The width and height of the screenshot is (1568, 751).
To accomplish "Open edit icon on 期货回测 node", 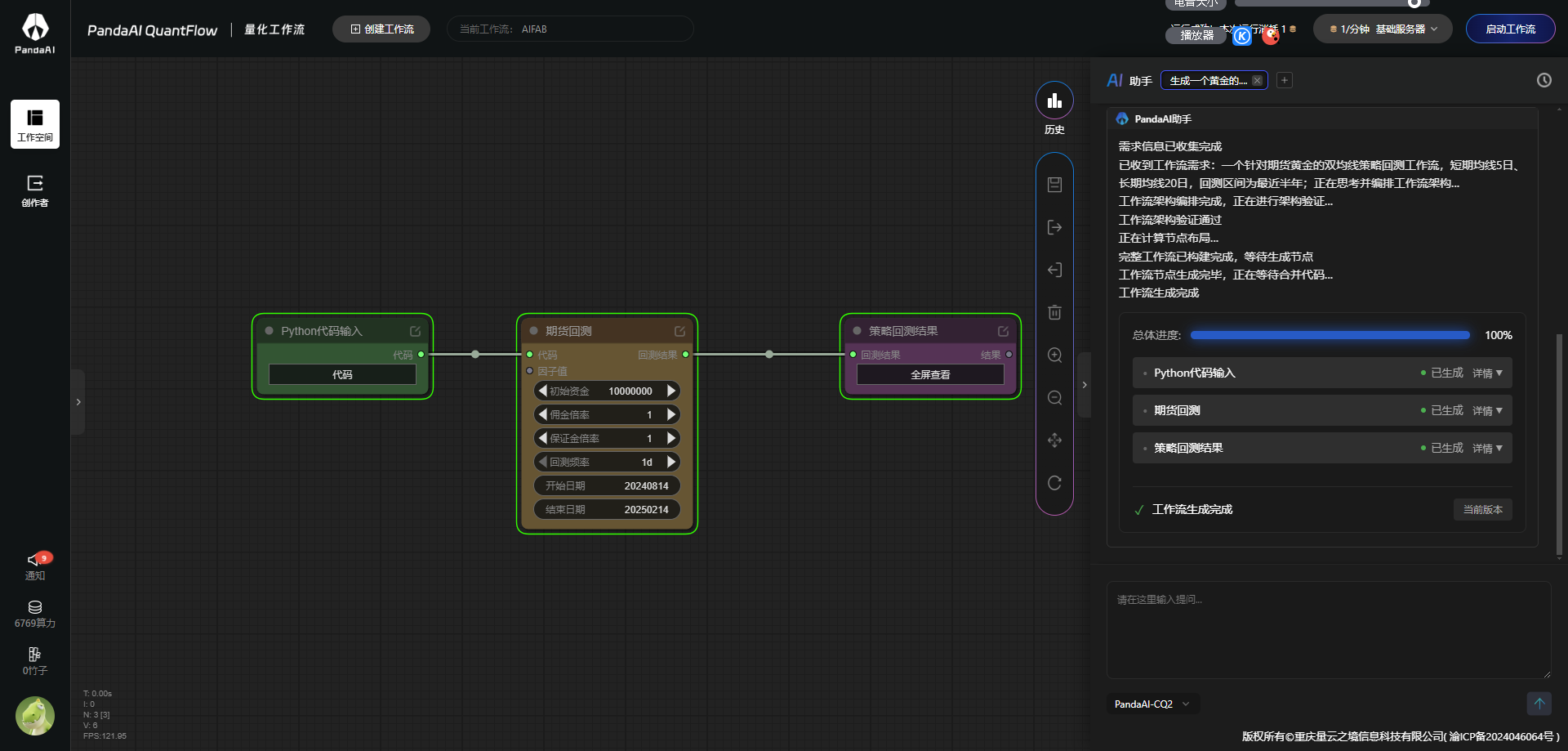I will tap(679, 331).
